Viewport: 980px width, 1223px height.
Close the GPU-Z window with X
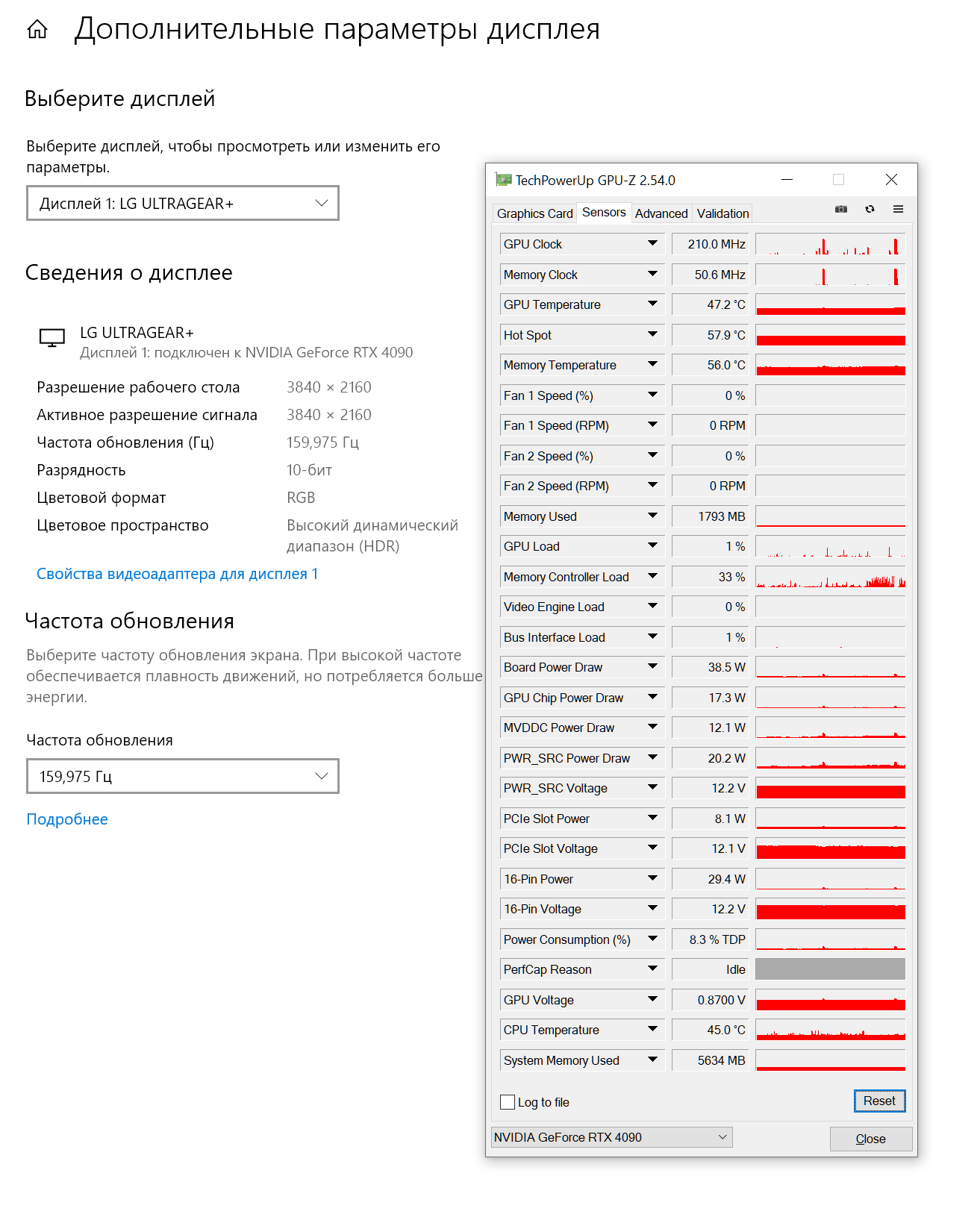click(891, 180)
